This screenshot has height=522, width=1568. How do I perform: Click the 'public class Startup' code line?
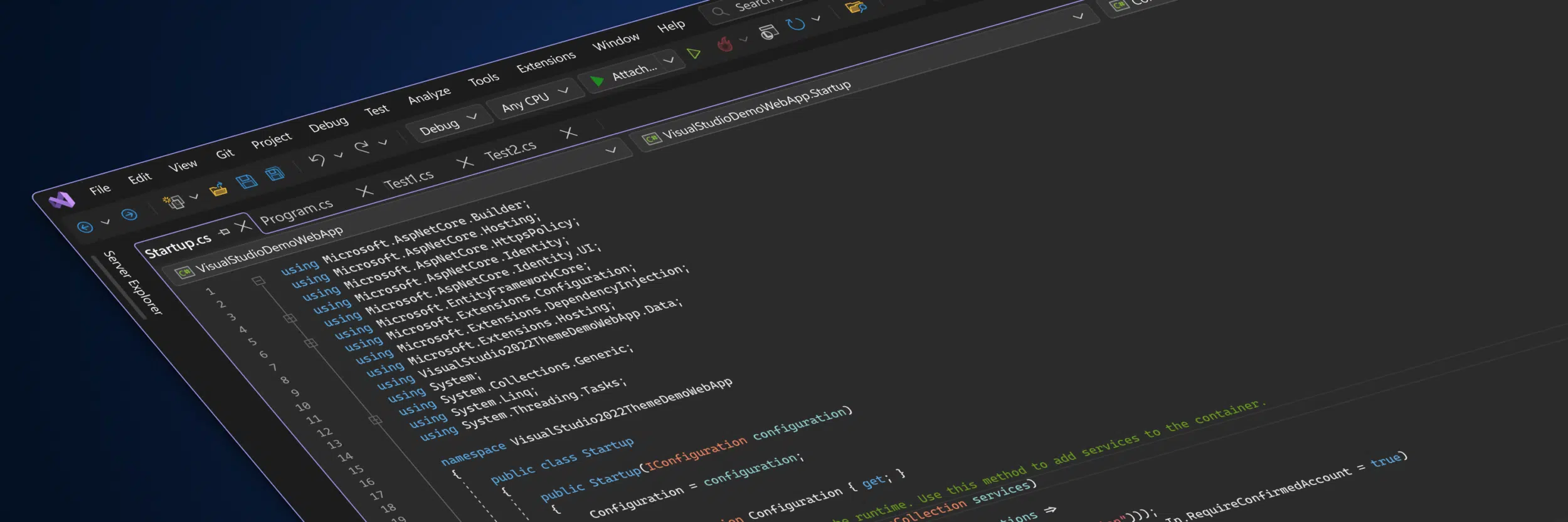[x=562, y=461]
